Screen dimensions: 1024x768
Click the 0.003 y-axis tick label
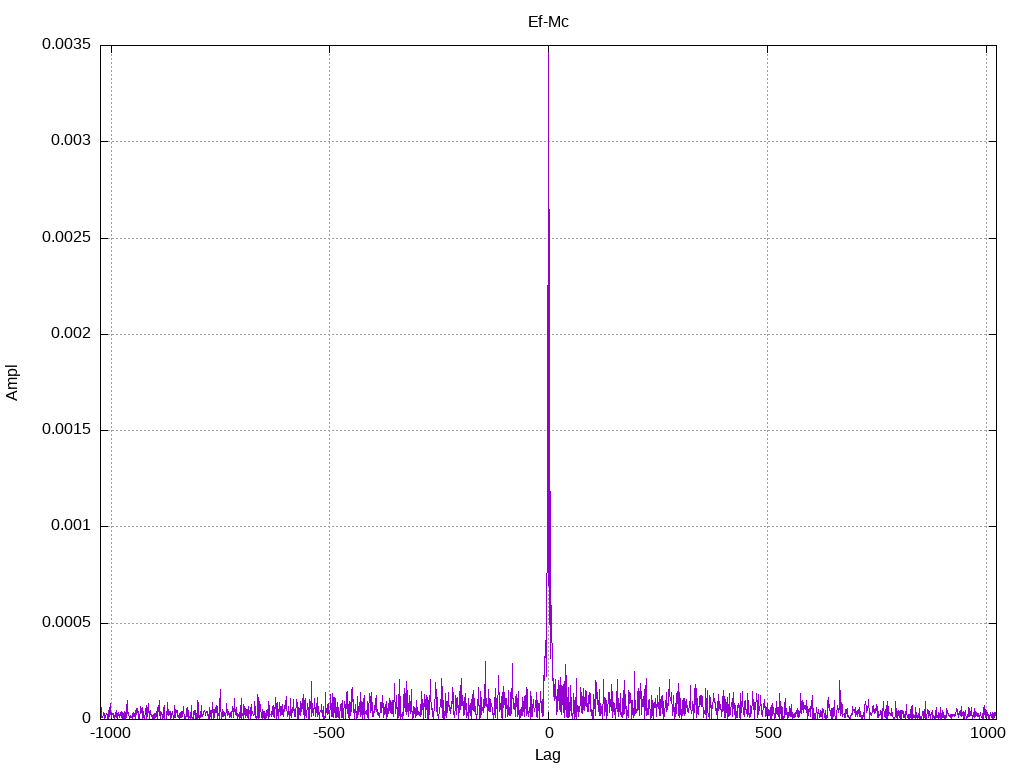71,141
